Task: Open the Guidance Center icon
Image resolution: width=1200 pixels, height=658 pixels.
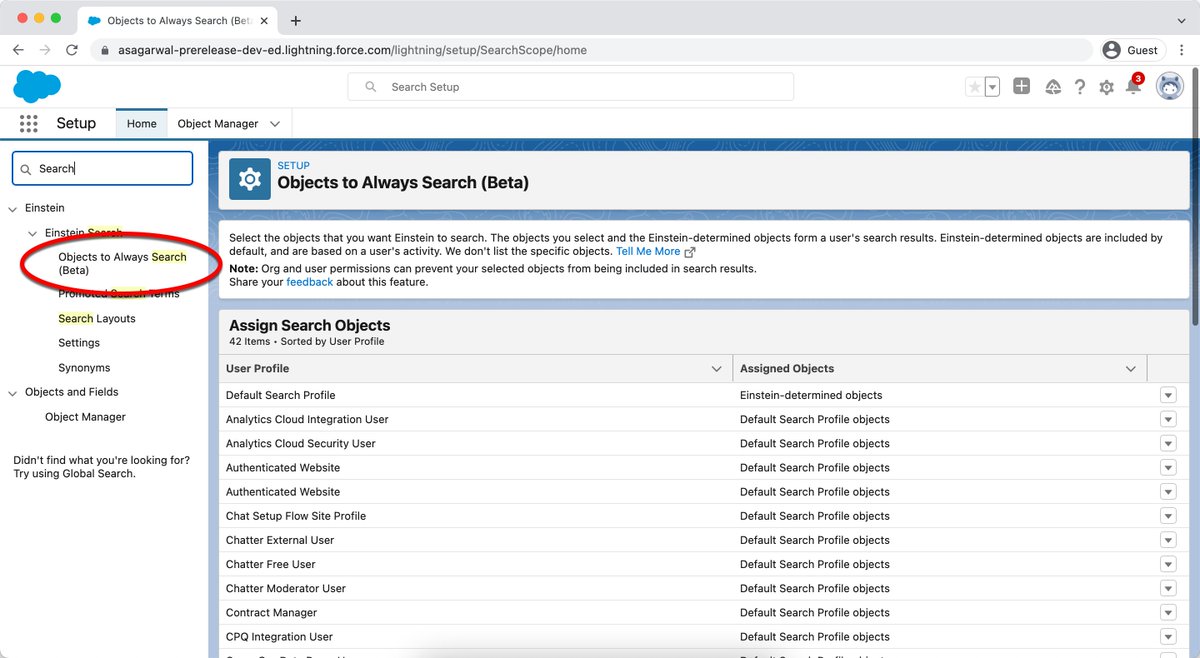Action: pyautogui.click(x=1052, y=87)
